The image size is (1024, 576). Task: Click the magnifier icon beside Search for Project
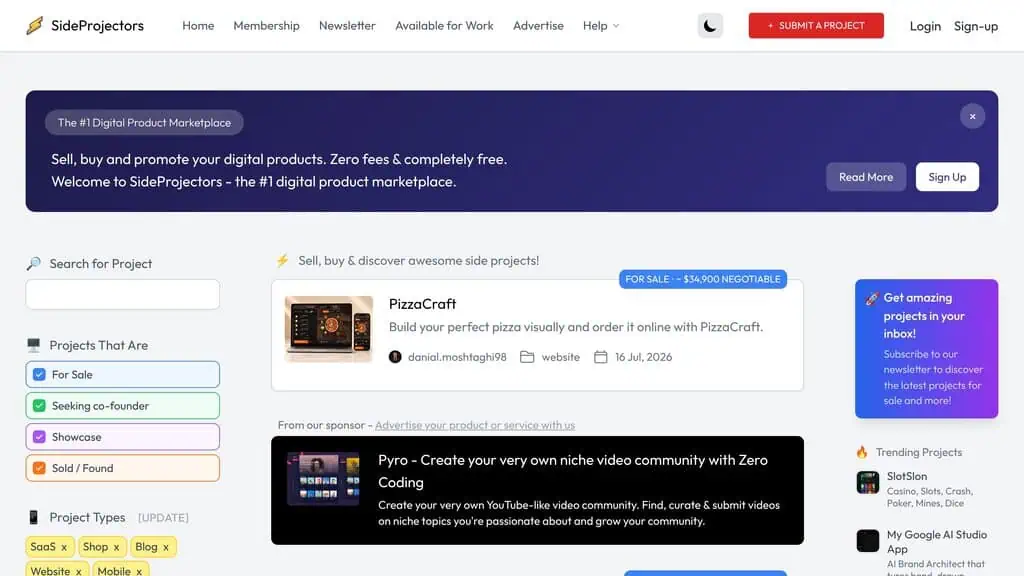(33, 263)
